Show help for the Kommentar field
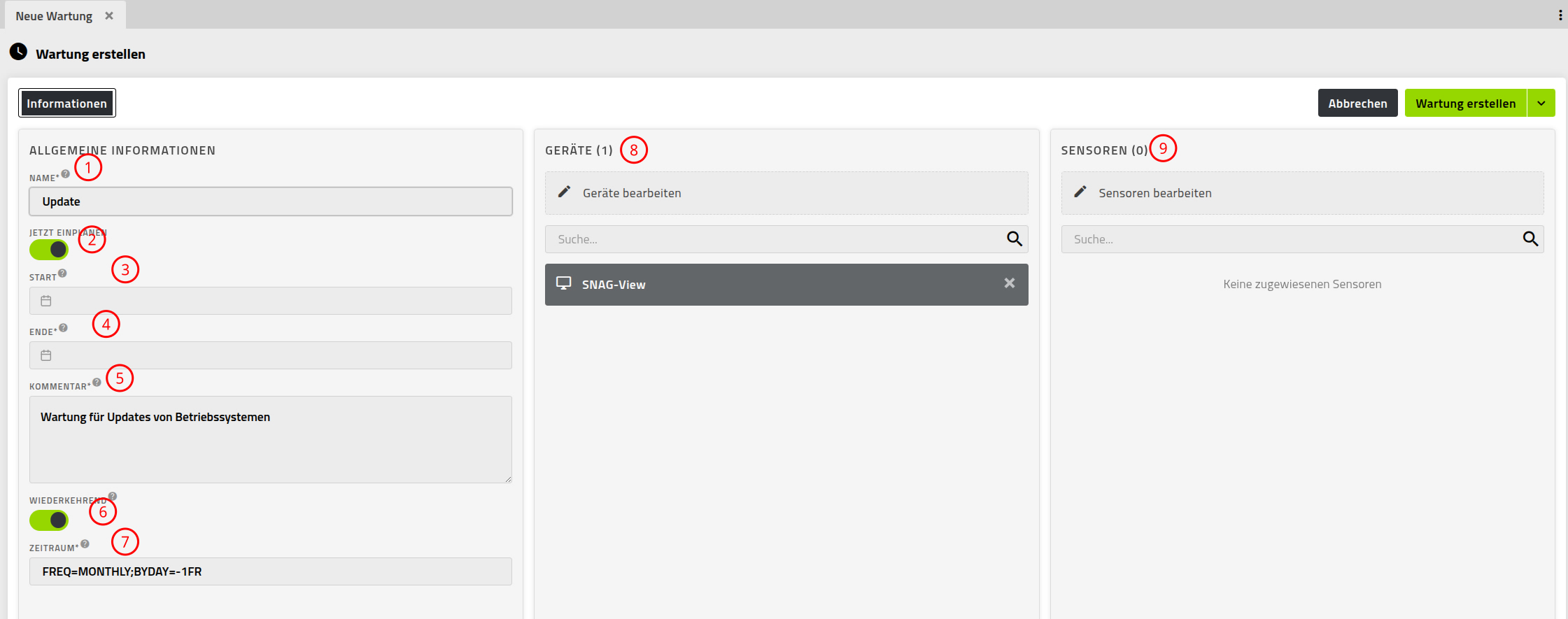Screen dimensions: 1568x619 [97, 383]
